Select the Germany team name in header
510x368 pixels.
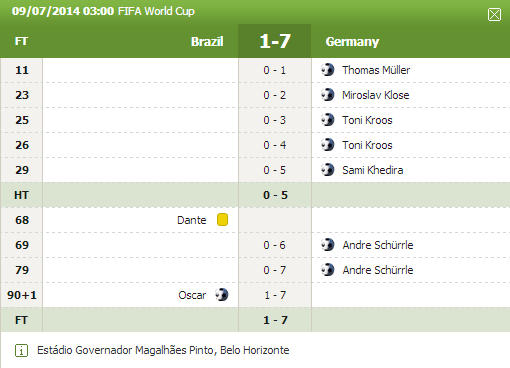pyautogui.click(x=352, y=42)
